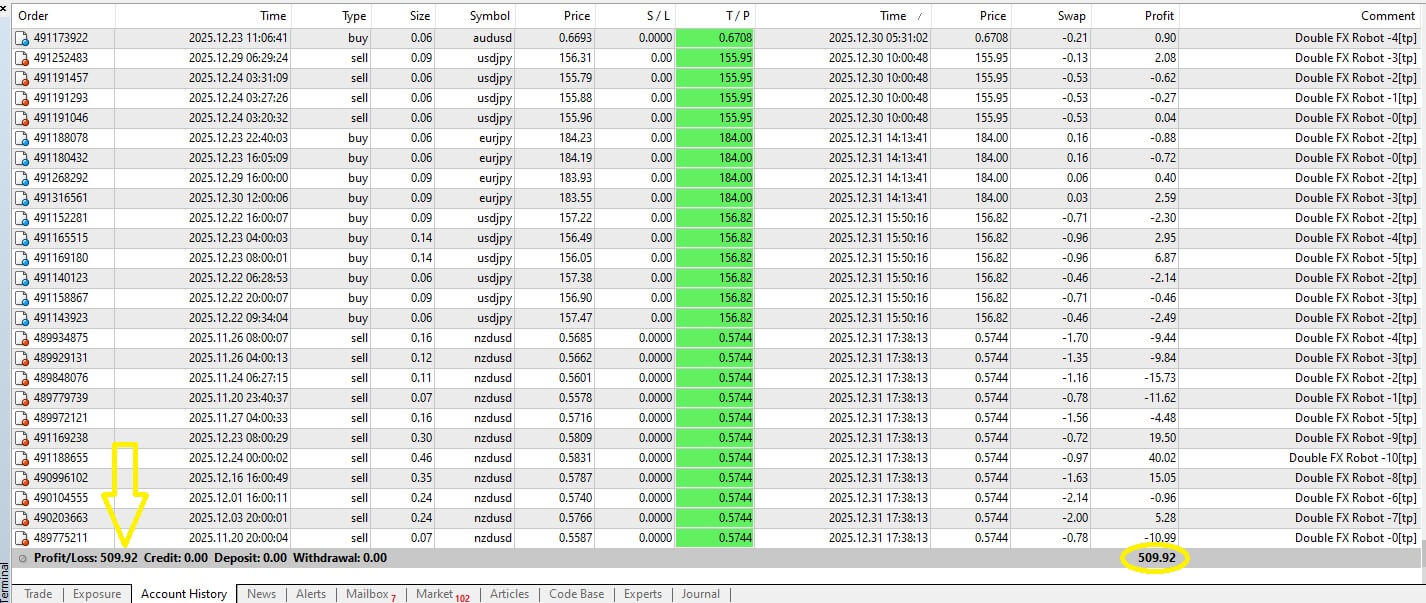
Task: Click buy order icon for eurjpy order 491316561
Action: (22, 198)
